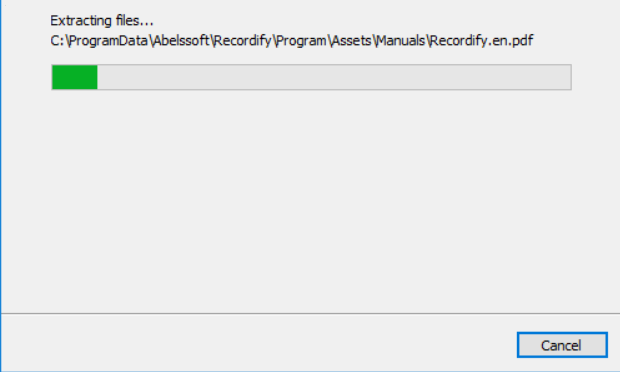Screen dimensions: 620x372
Task: Click the 'Manuals' folder name in path
Action: (x=401, y=41)
